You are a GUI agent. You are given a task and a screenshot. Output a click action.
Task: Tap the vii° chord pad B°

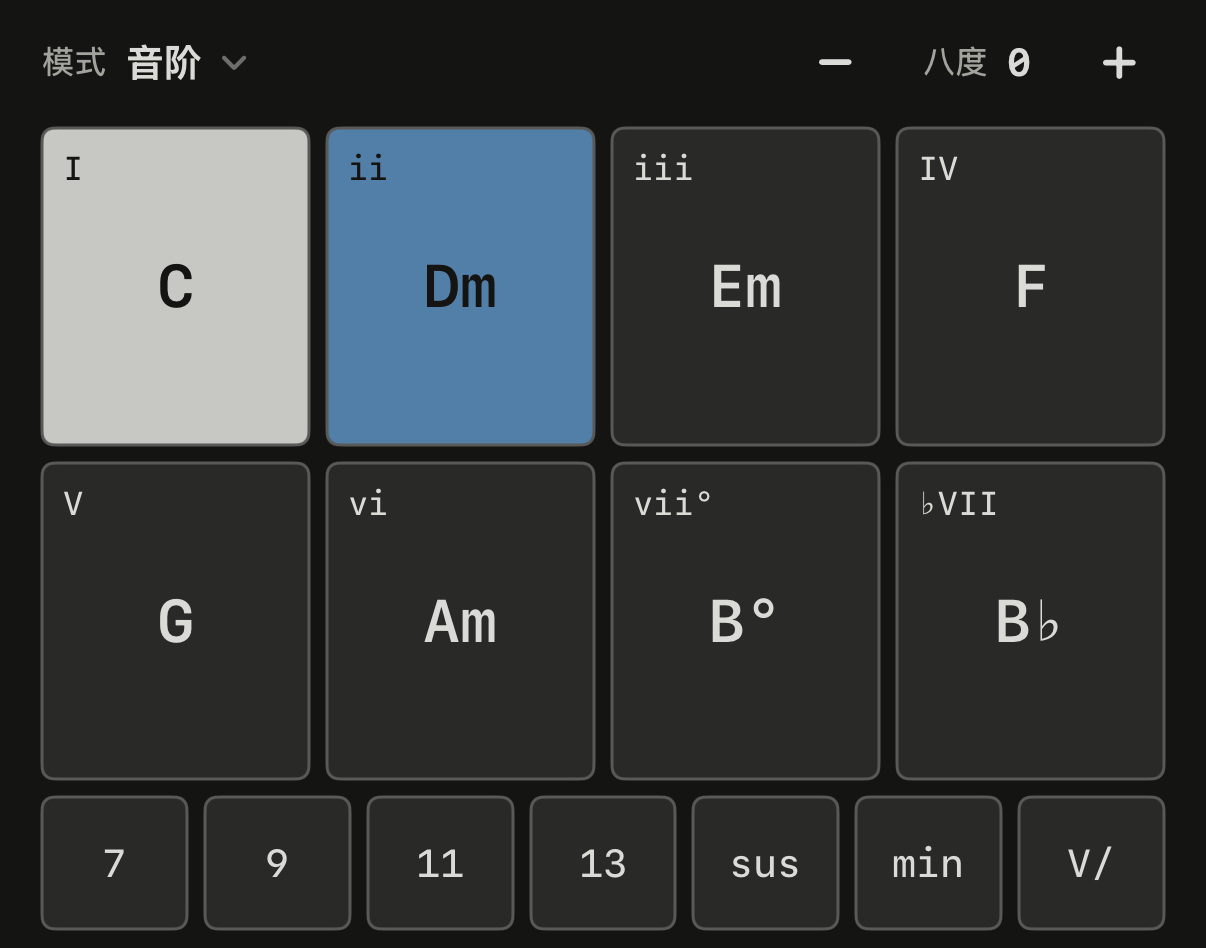click(x=745, y=621)
